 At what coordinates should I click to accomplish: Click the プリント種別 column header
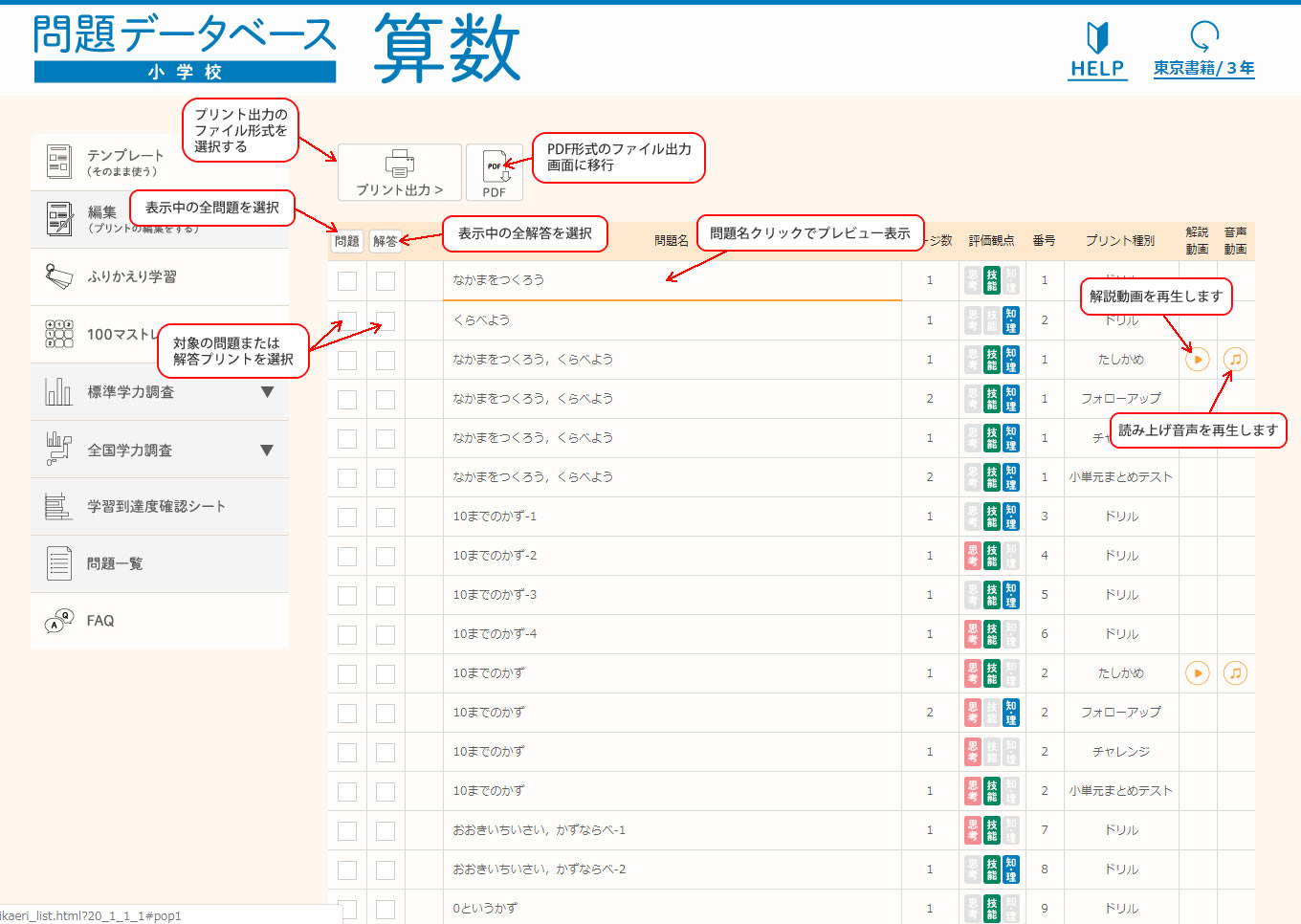[1120, 241]
